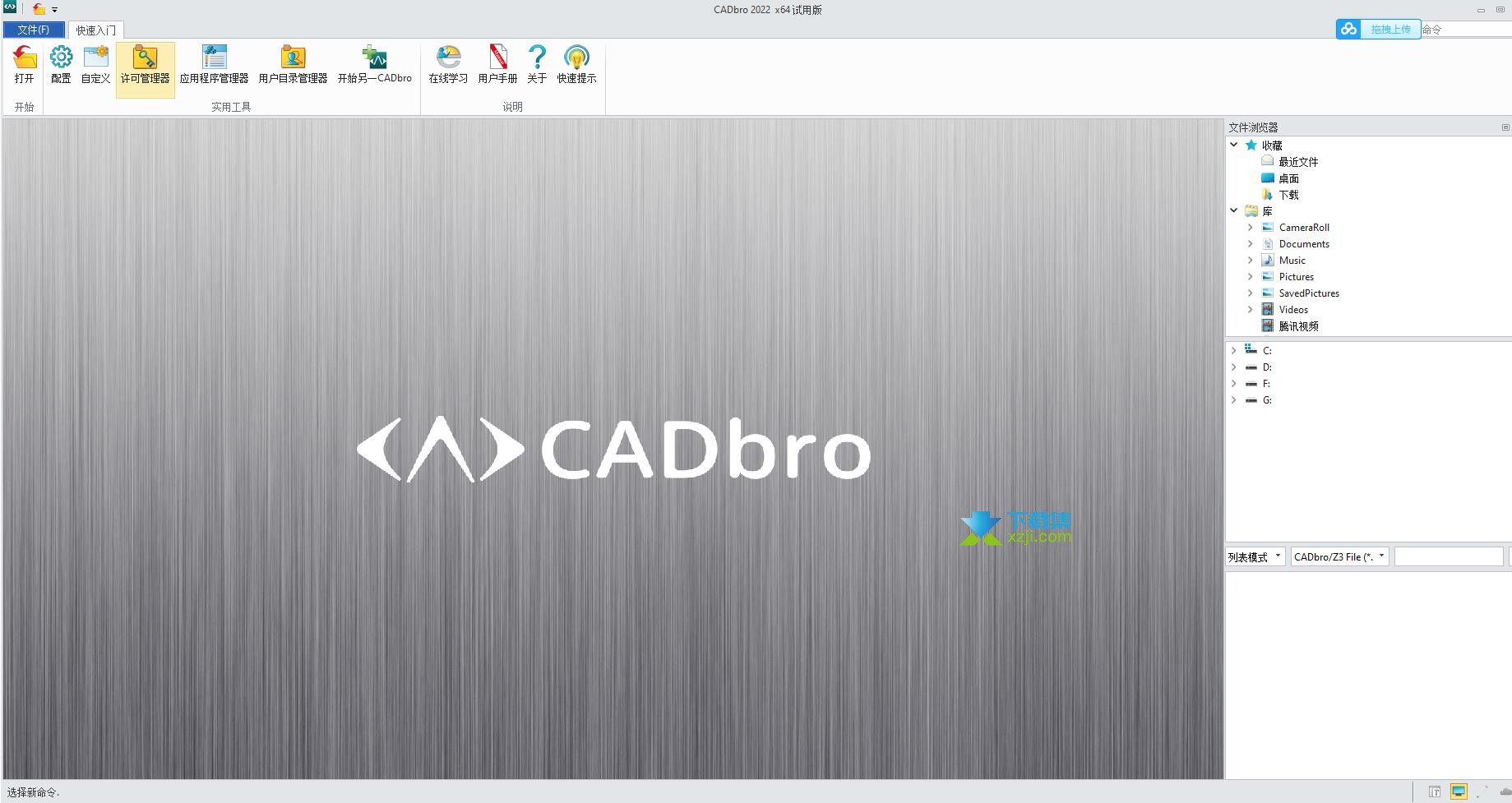The height and width of the screenshot is (803, 1512).
Task: Click the 打开 (Open) ribbon icon
Action: pyautogui.click(x=25, y=65)
